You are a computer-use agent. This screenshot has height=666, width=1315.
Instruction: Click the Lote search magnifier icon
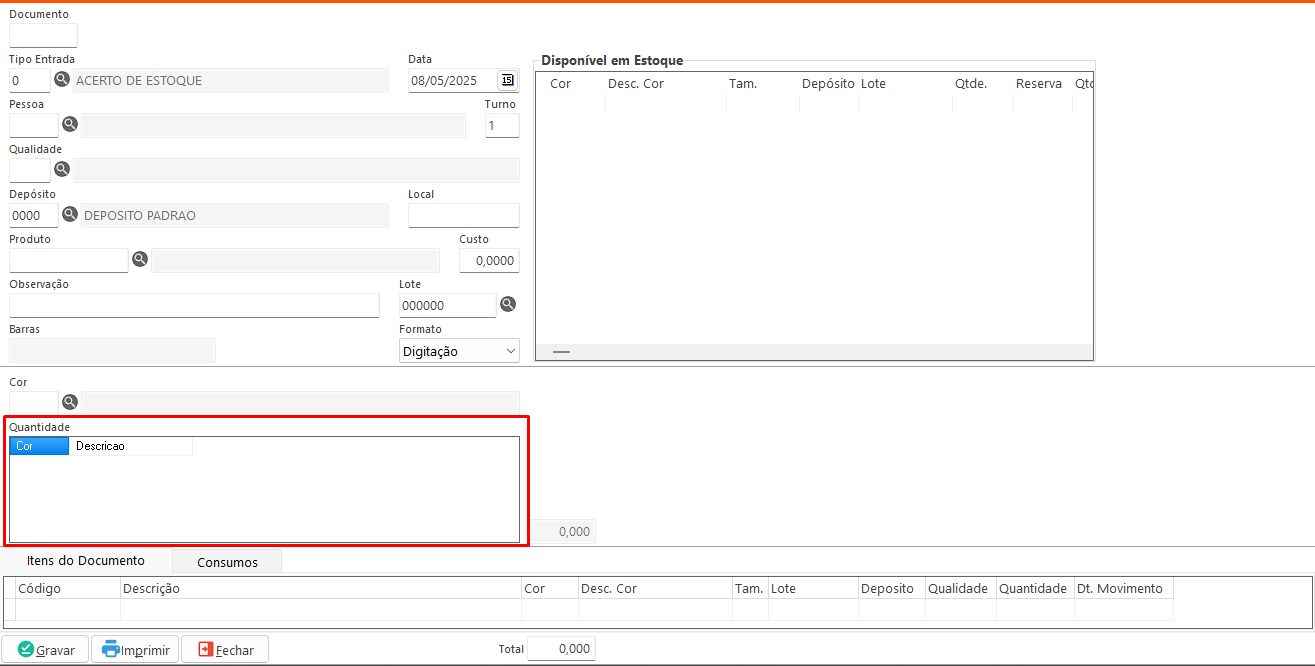[508, 304]
